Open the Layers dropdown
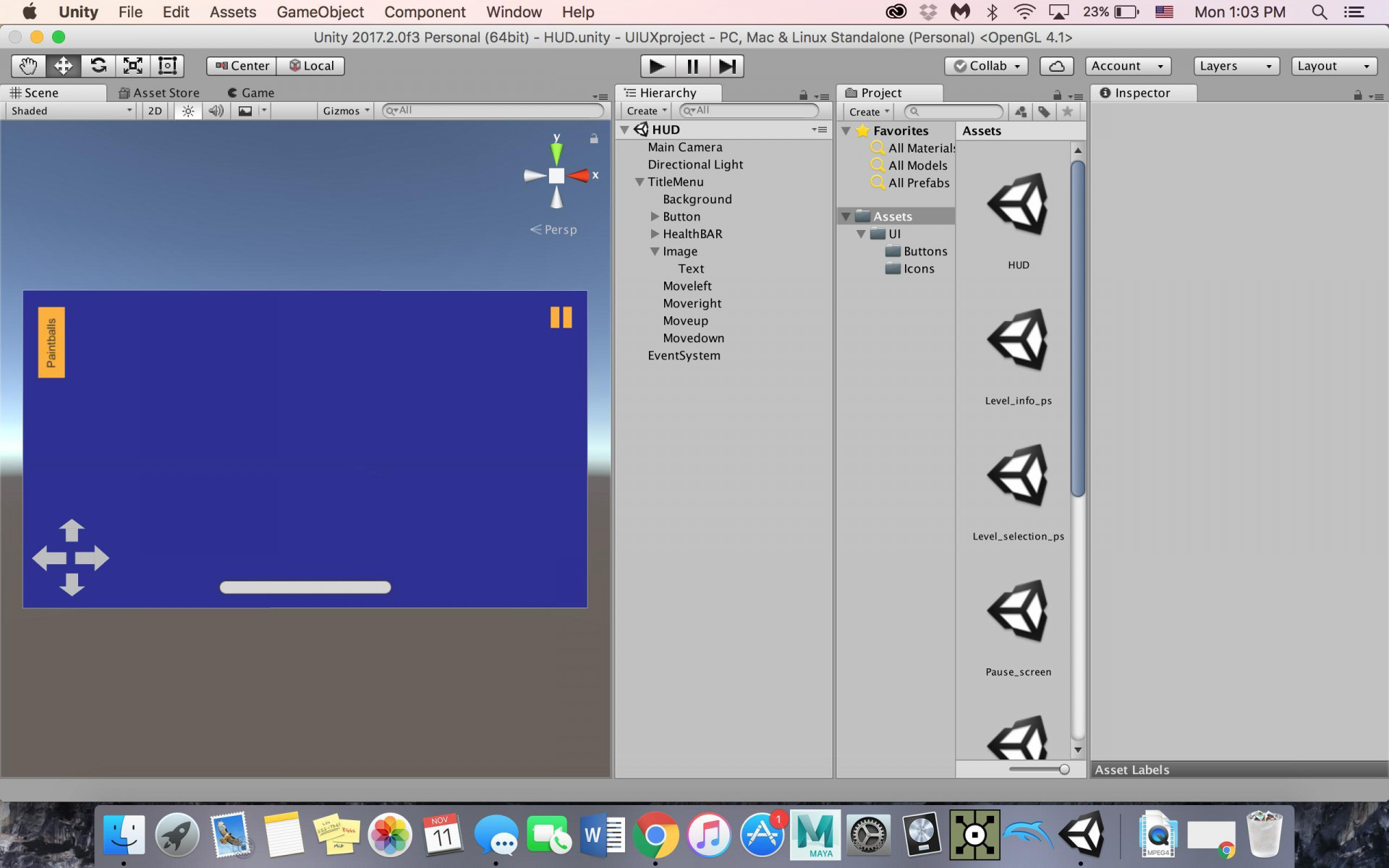 click(x=1236, y=66)
